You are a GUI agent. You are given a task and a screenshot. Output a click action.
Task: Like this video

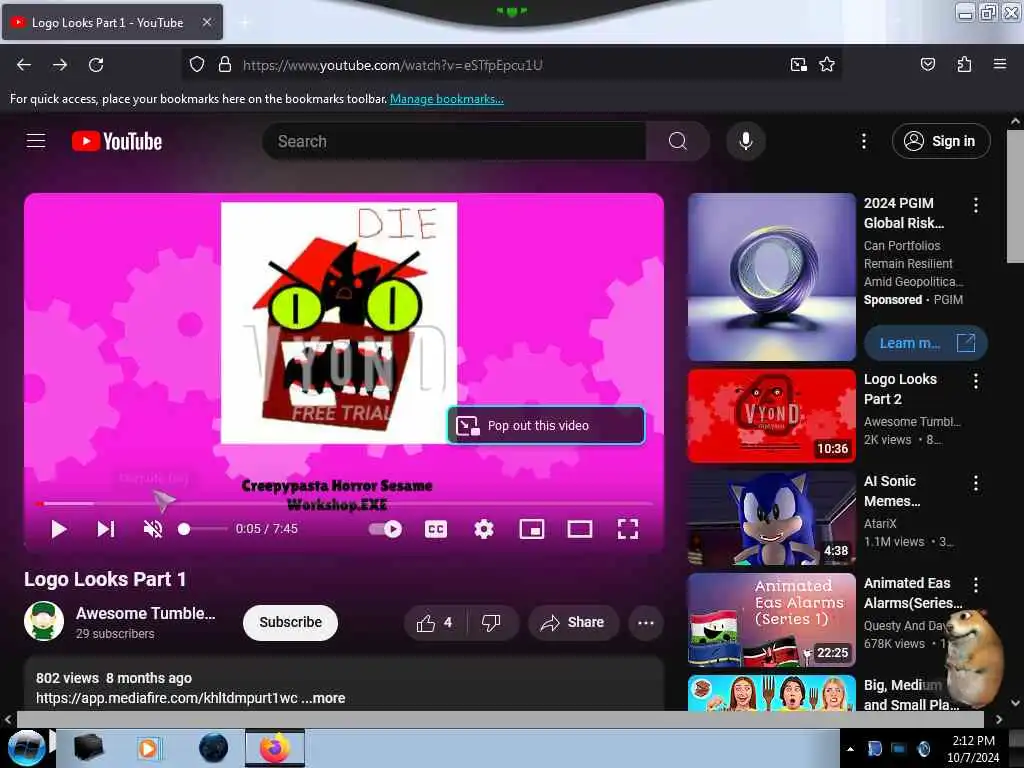(434, 623)
